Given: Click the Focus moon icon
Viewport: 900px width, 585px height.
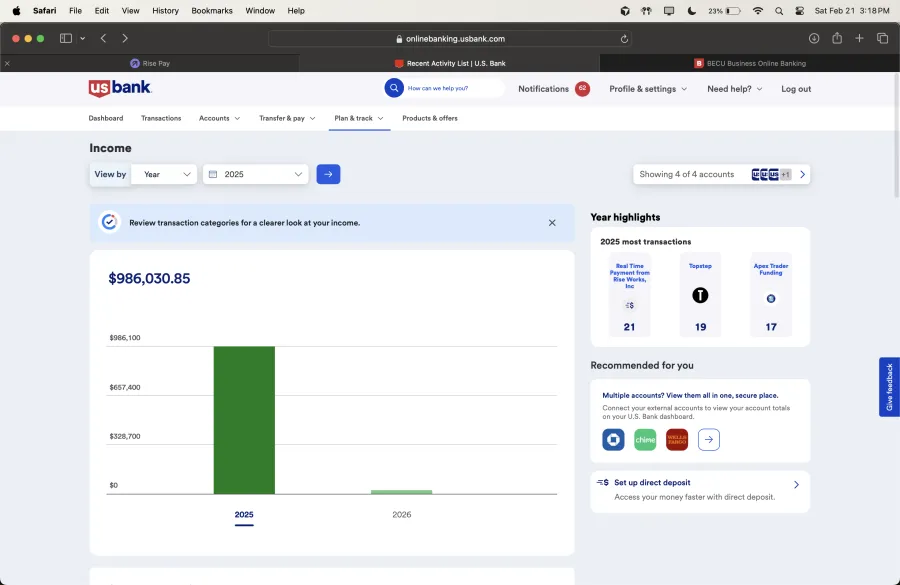Looking at the screenshot, I should pyautogui.click(x=692, y=11).
